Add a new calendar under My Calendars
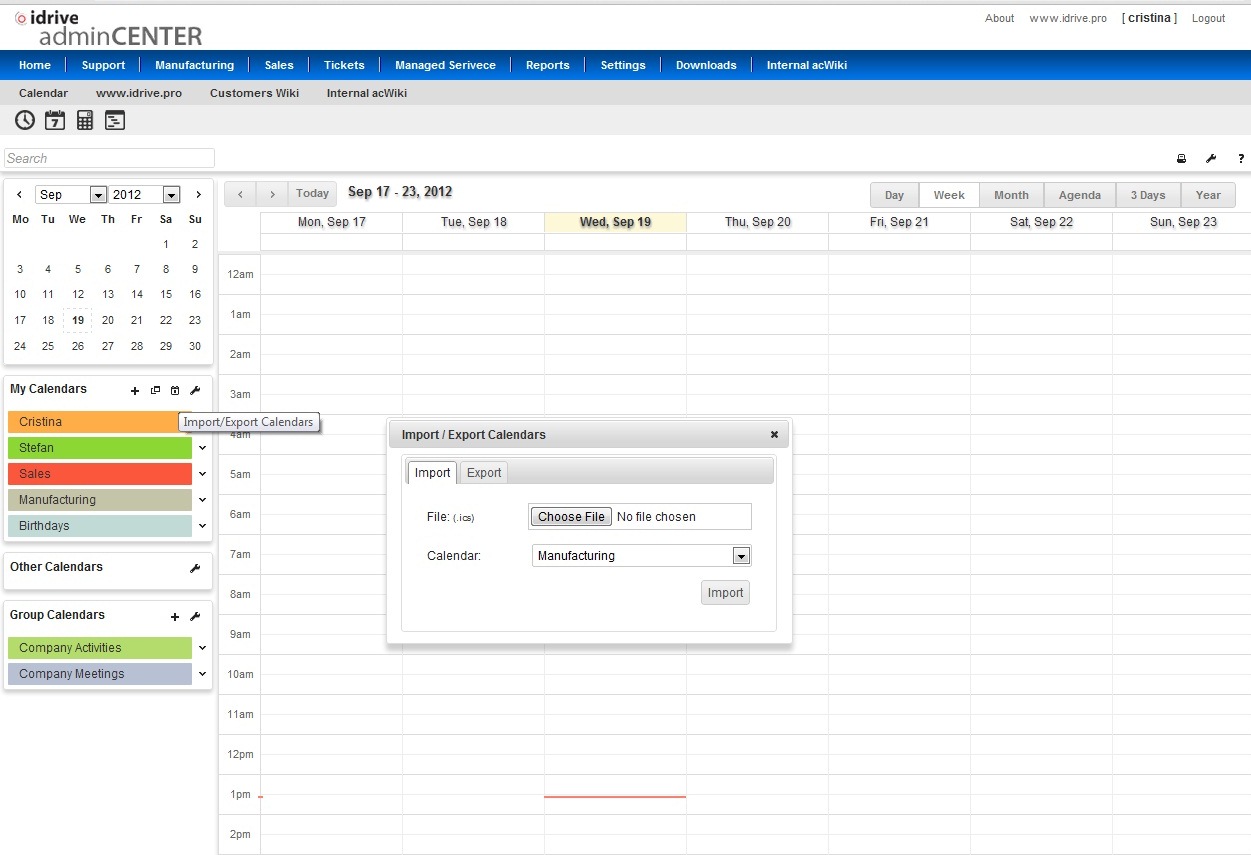This screenshot has height=855, width=1251. coord(135,390)
